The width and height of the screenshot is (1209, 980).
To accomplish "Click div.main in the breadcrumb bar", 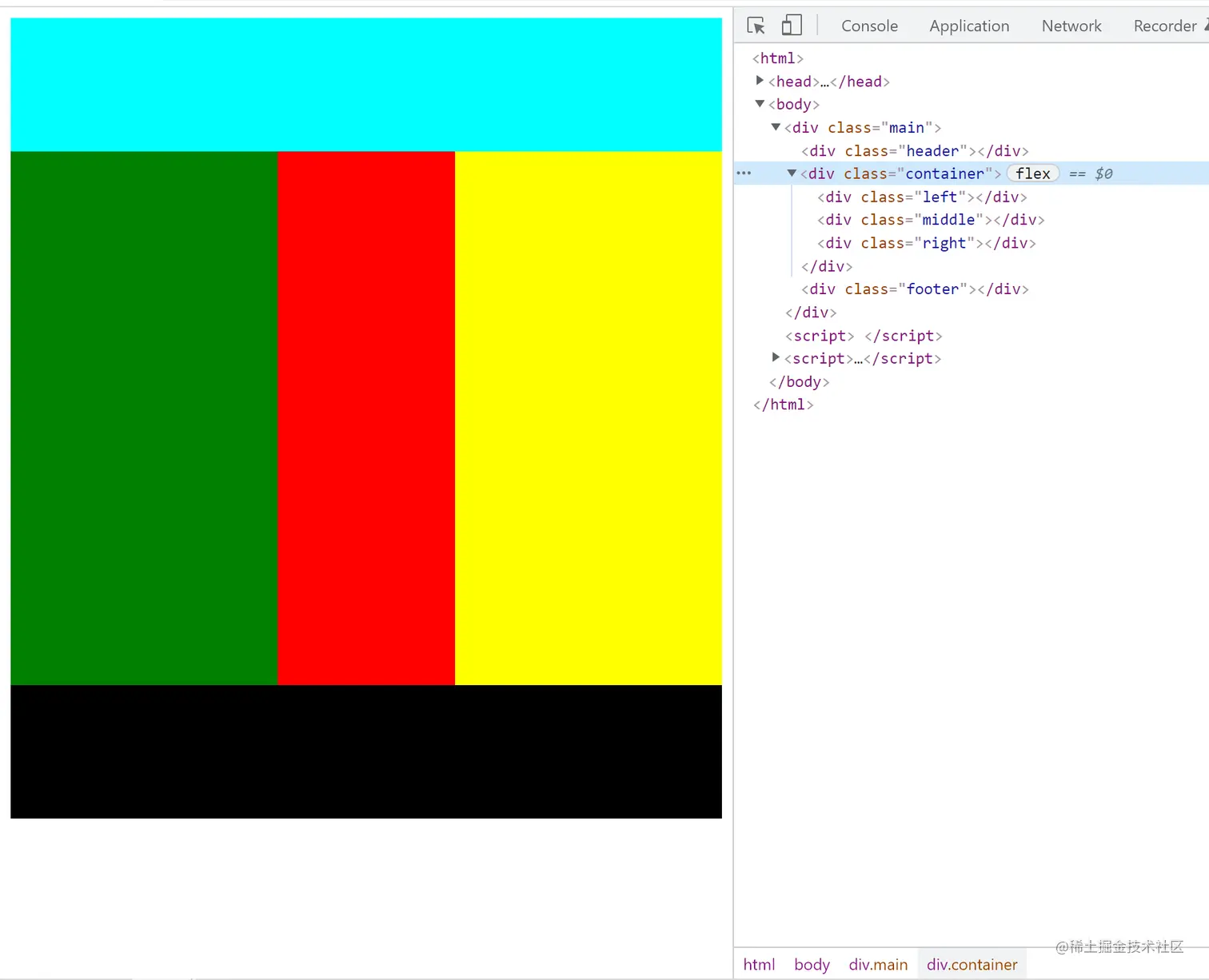I will click(878, 965).
